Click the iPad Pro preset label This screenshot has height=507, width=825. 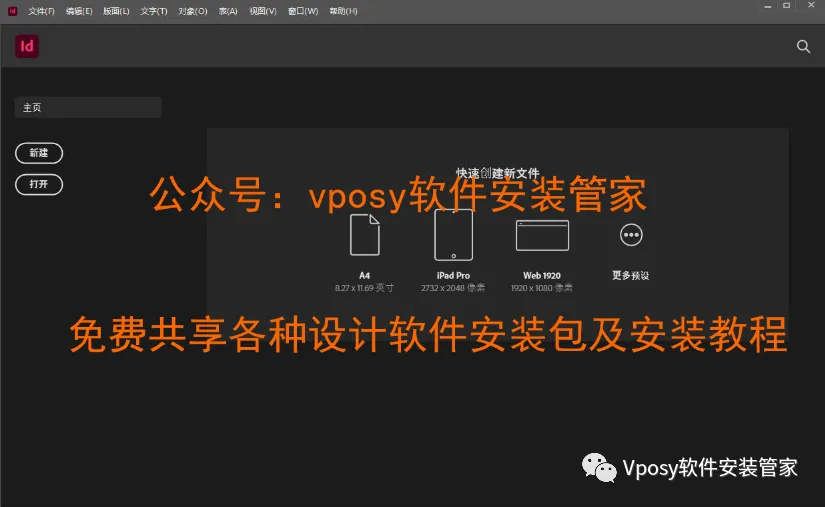[x=453, y=276]
